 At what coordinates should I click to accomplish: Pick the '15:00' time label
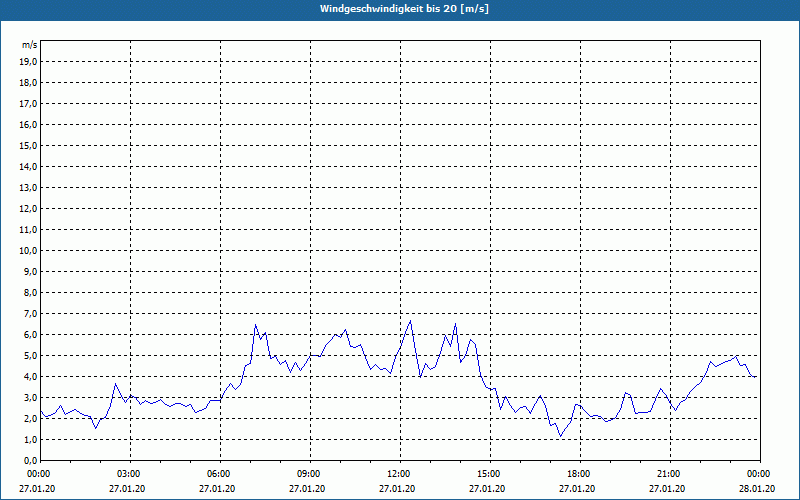click(x=490, y=474)
